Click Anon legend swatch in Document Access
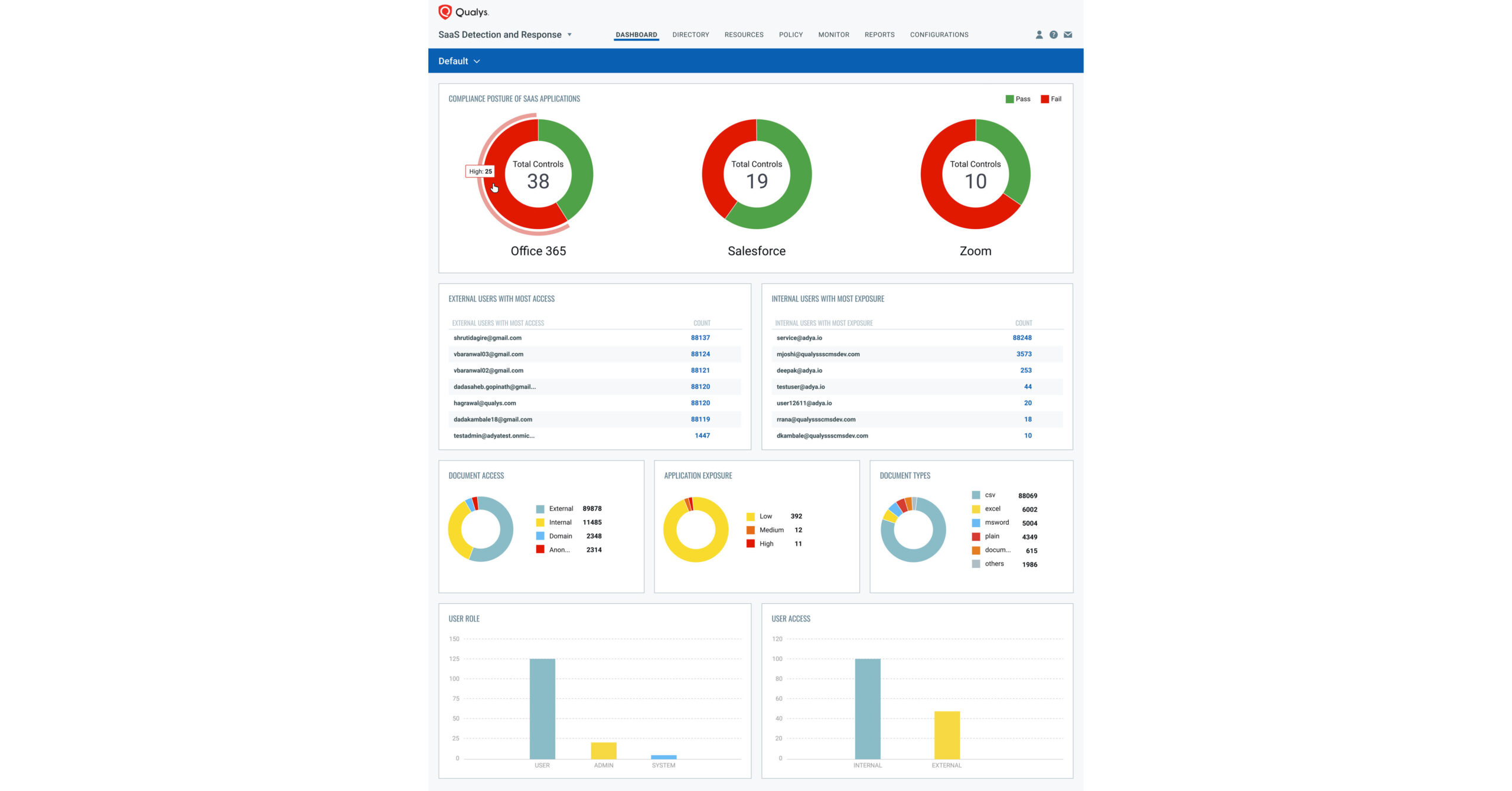The width and height of the screenshot is (1512, 791). (x=540, y=550)
